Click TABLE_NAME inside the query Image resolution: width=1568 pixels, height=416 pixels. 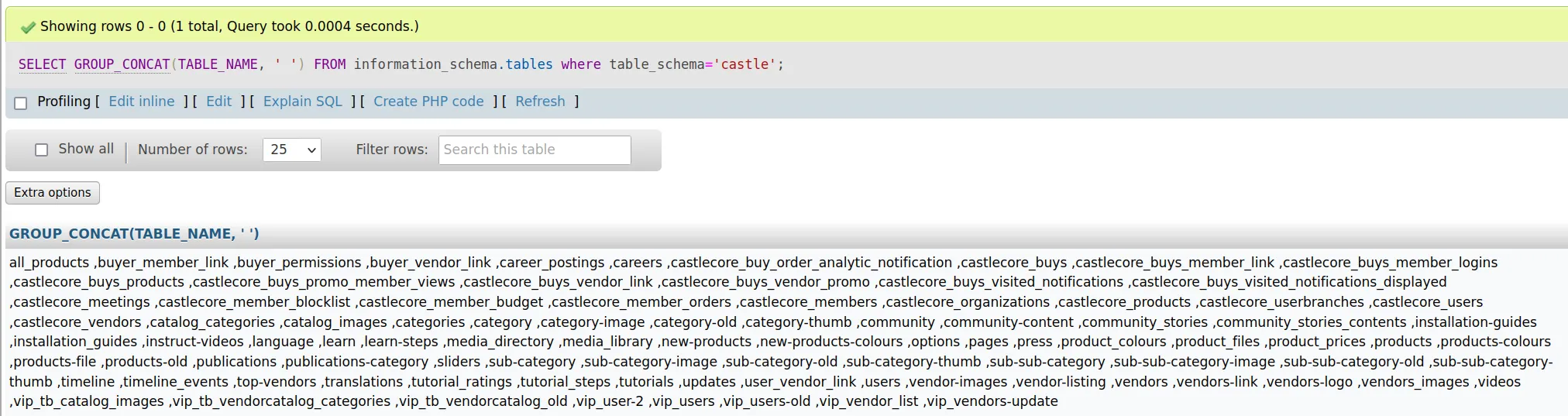218,64
